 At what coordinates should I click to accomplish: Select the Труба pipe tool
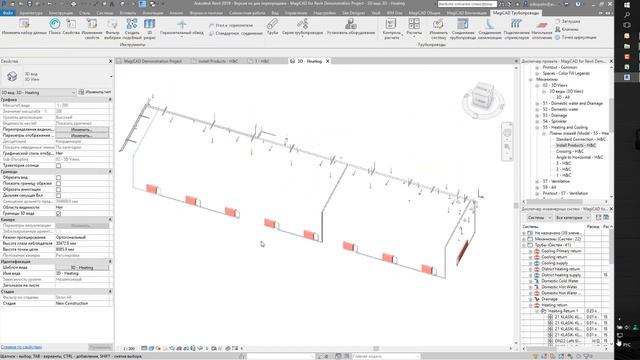click(272, 27)
